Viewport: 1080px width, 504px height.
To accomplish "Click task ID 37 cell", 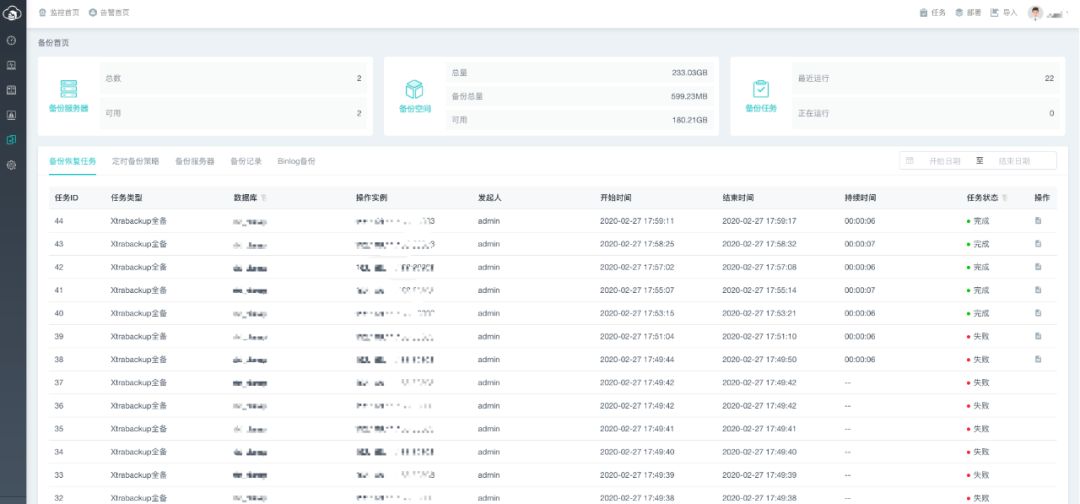I will pyautogui.click(x=59, y=383).
